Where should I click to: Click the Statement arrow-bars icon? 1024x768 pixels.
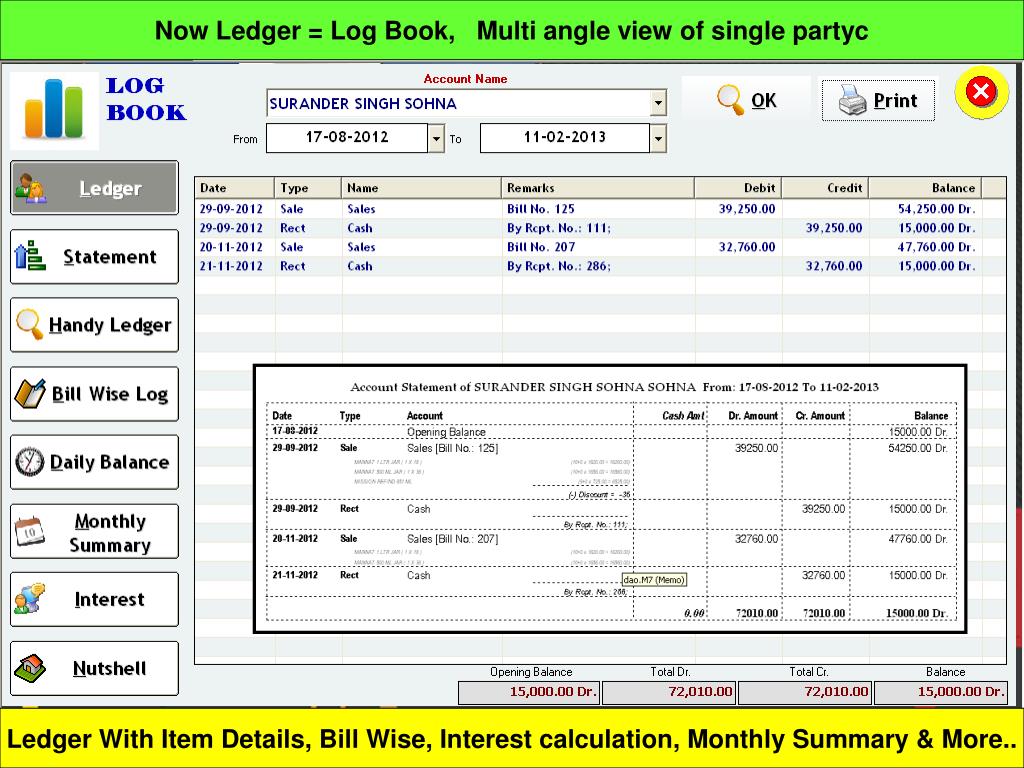[x=29, y=256]
